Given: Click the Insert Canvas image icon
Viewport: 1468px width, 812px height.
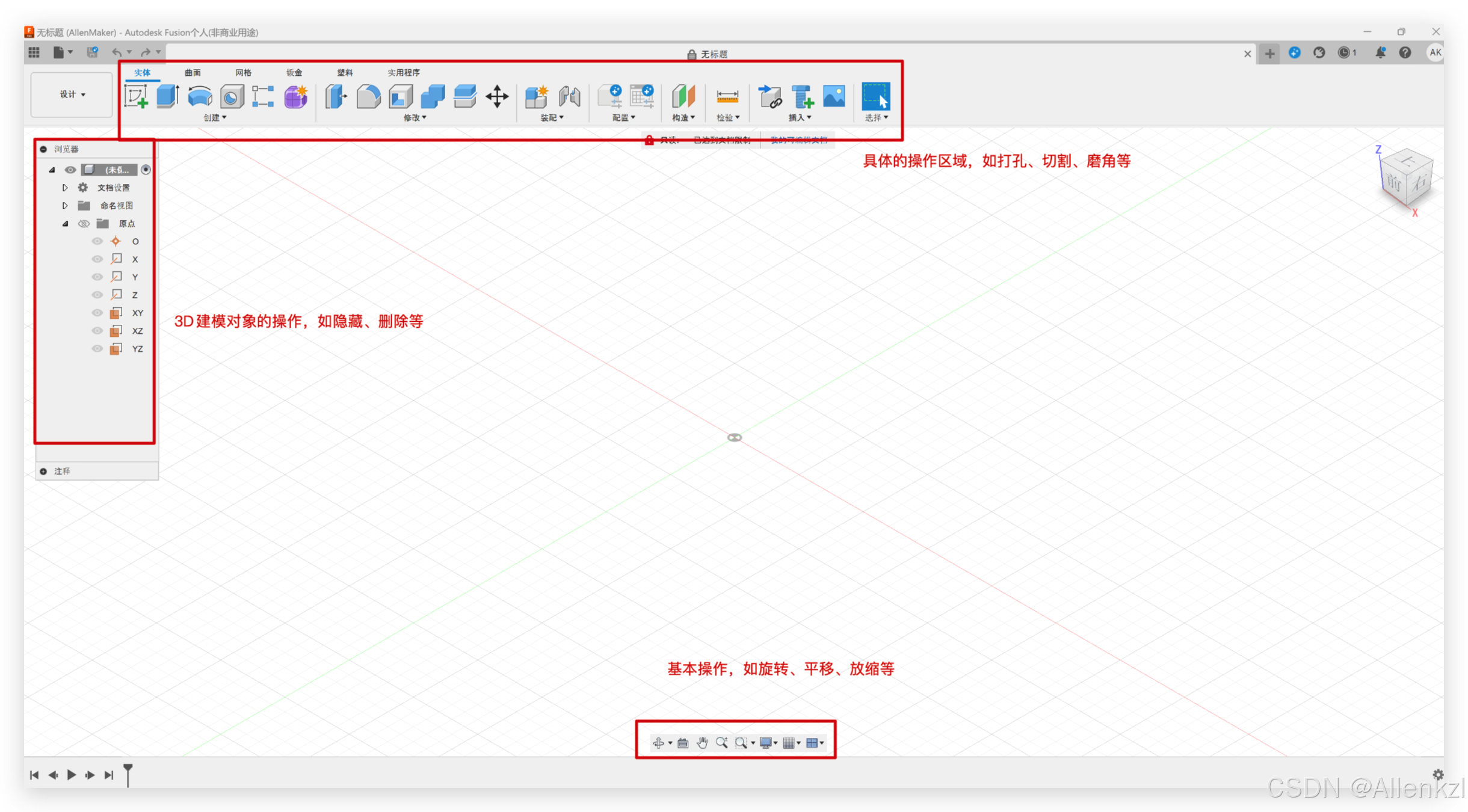Looking at the screenshot, I should (834, 96).
